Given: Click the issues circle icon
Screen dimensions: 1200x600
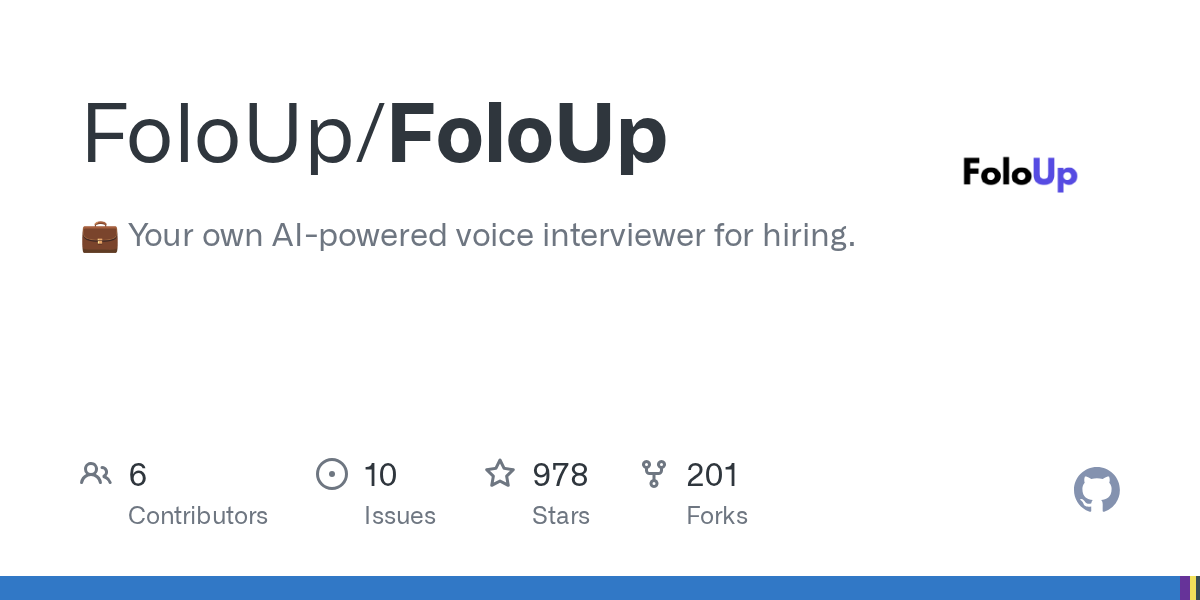Looking at the screenshot, I should (331, 474).
